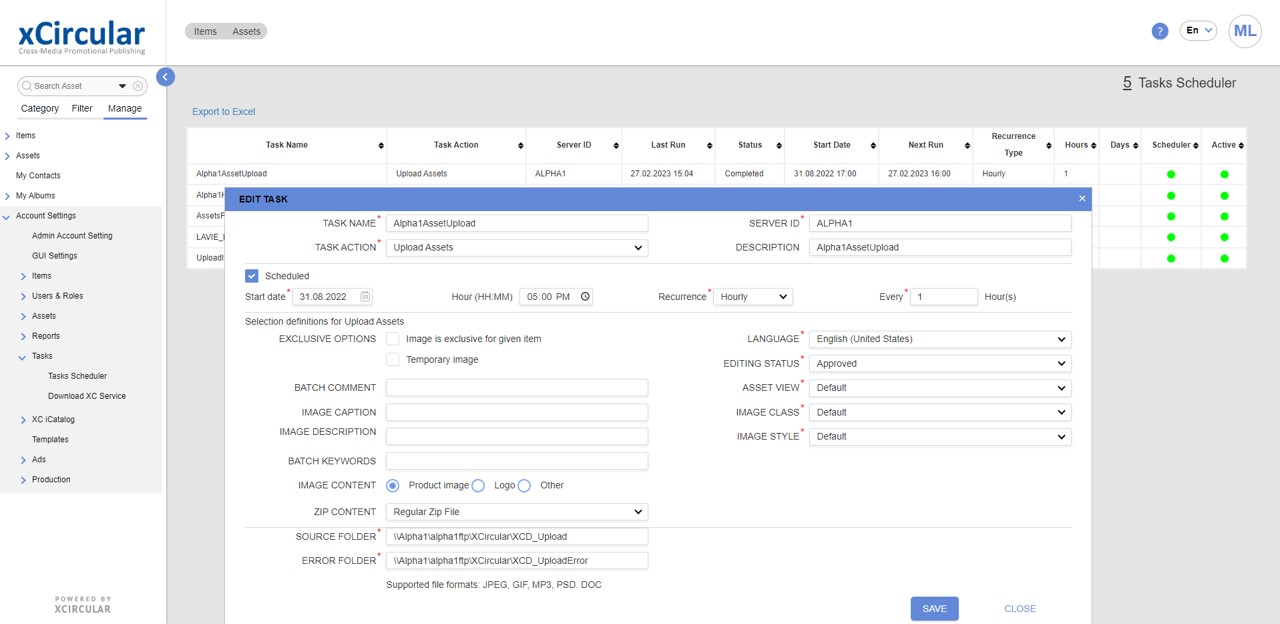Select the Logo radio button
Image resolution: width=1280 pixels, height=624 pixels.
tap(478, 486)
